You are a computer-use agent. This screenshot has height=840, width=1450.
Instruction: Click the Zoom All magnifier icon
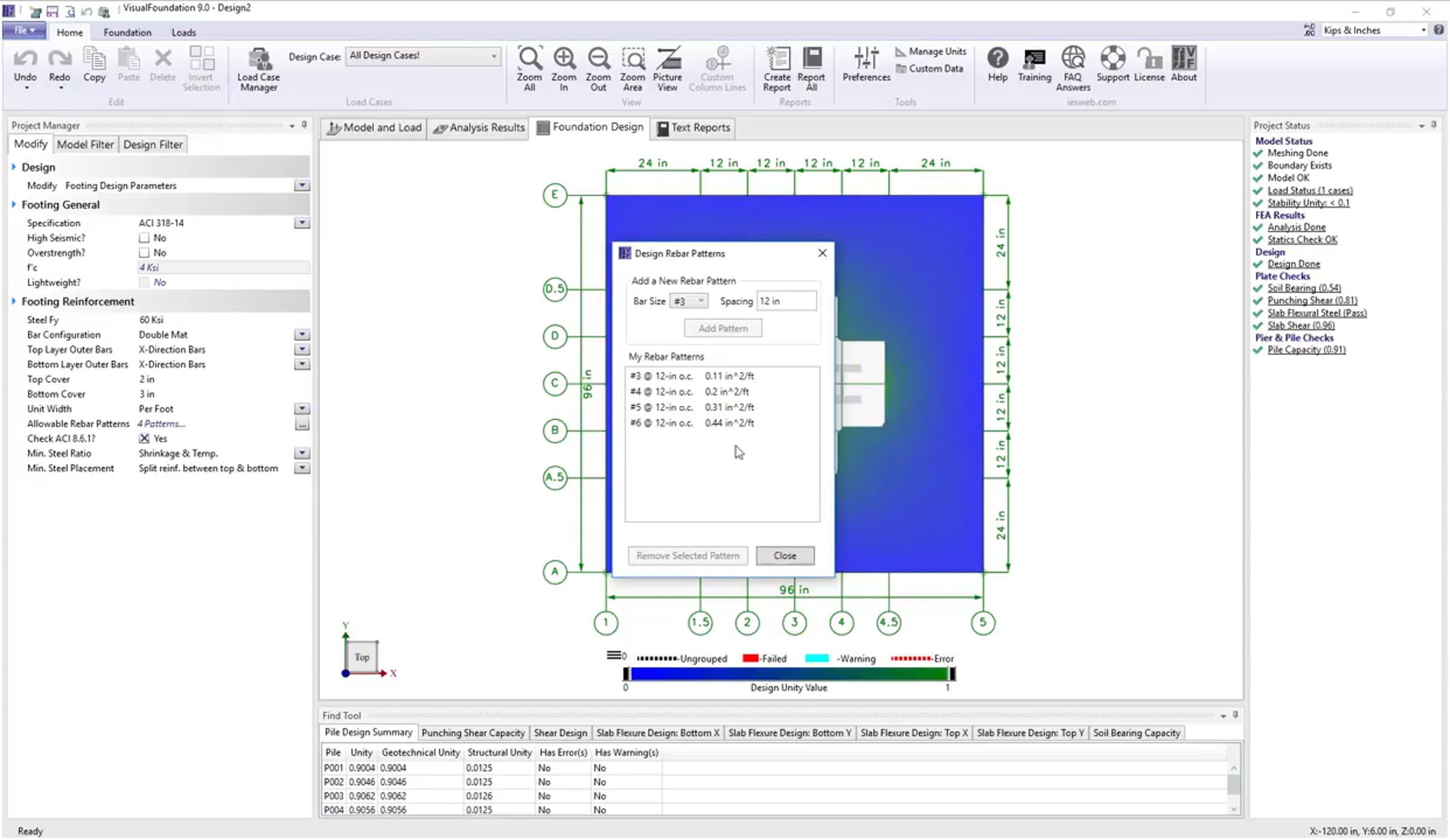click(529, 59)
